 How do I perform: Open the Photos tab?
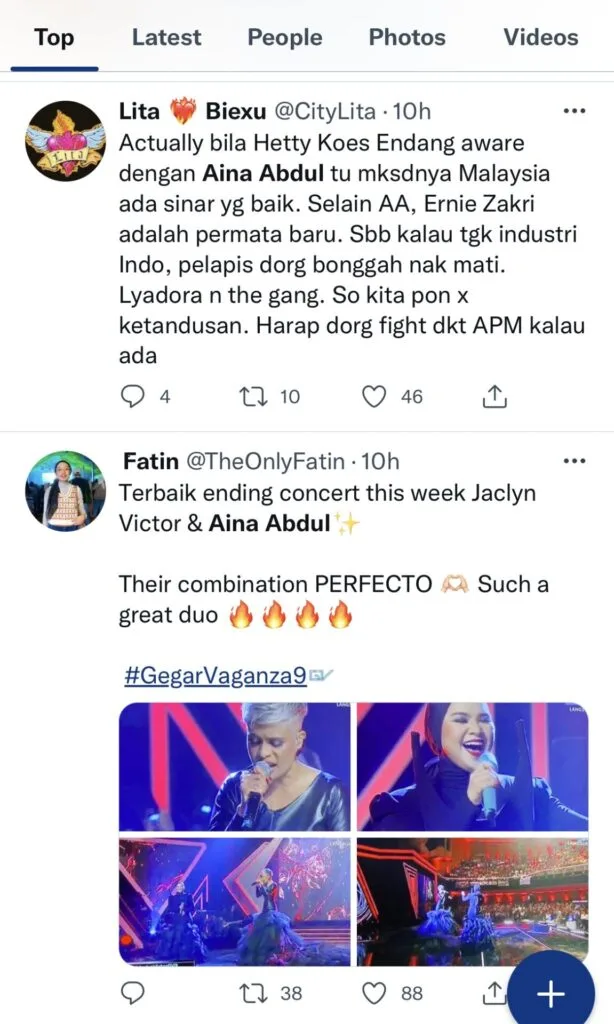[407, 38]
